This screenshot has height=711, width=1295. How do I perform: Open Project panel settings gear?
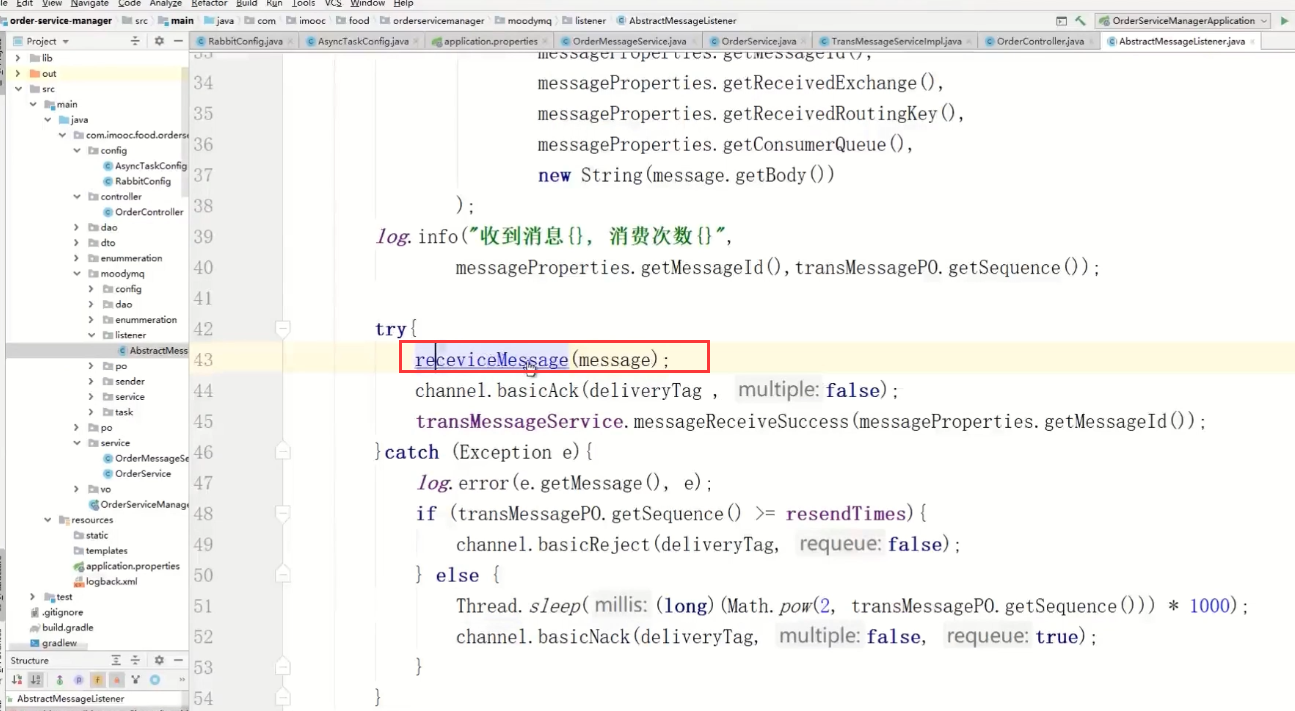[159, 41]
